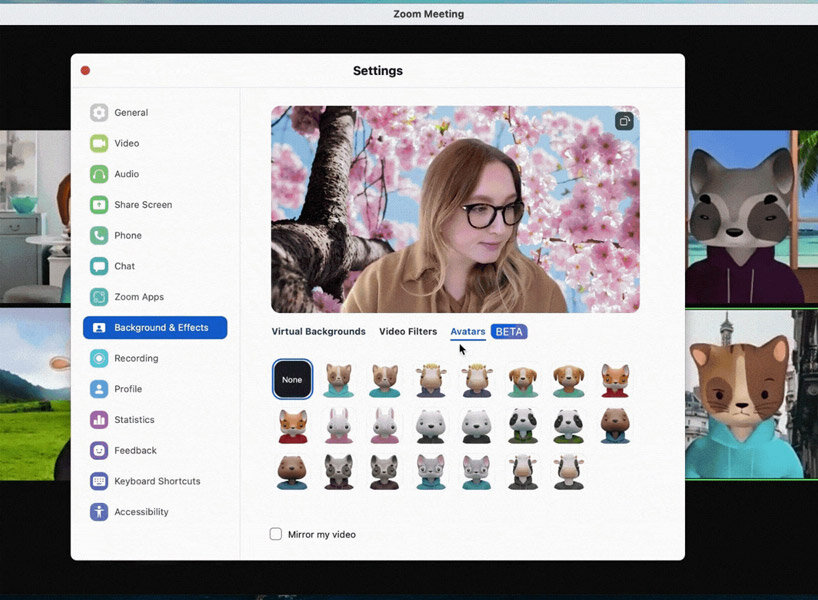Click the meadow-background participant tile in meeting
This screenshot has height=600, width=818.
click(x=35, y=394)
